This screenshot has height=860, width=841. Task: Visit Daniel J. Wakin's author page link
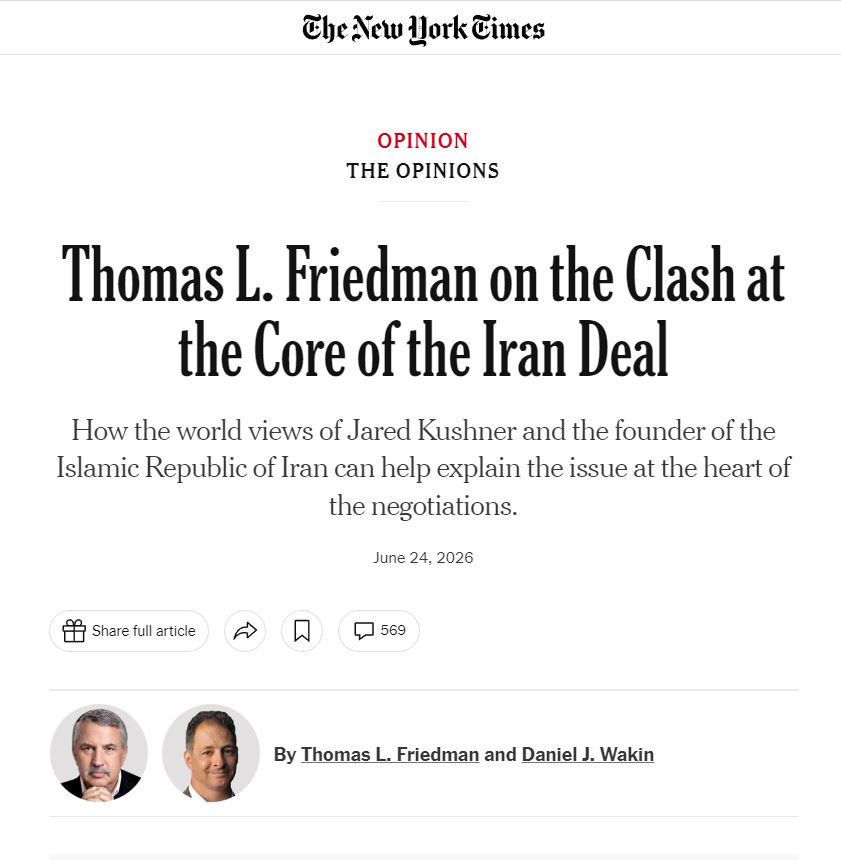click(x=588, y=755)
